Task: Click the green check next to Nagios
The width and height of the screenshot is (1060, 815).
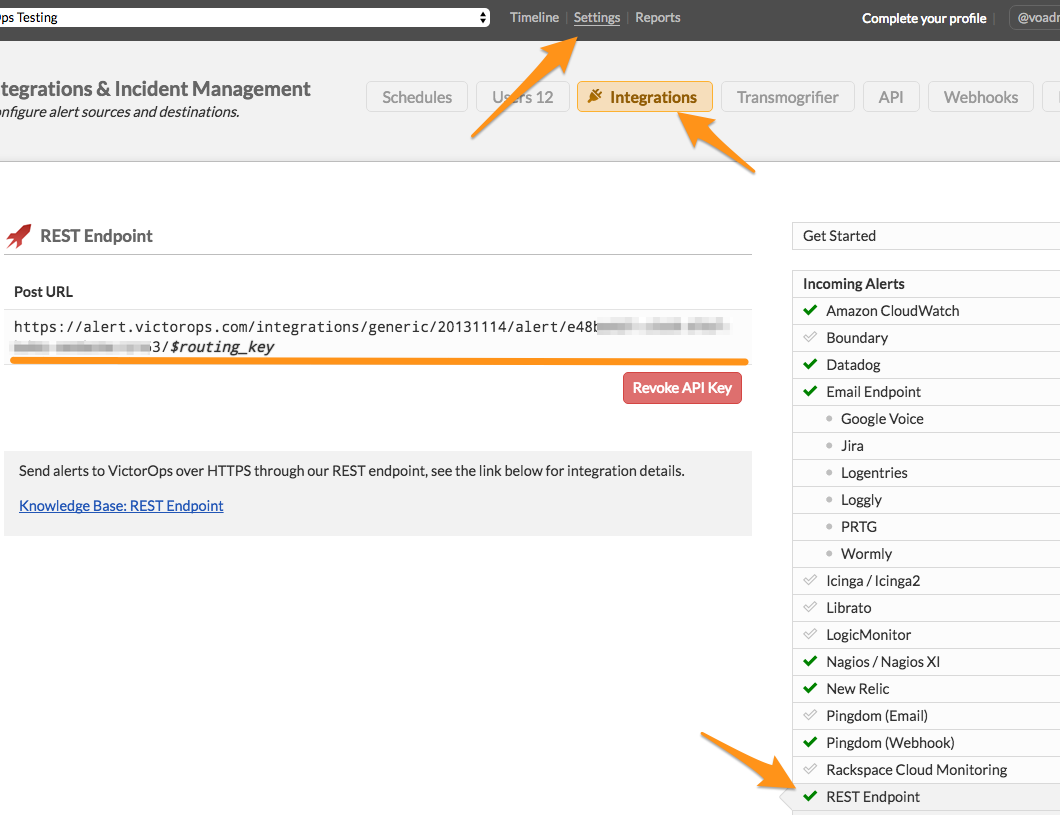Action: 810,661
